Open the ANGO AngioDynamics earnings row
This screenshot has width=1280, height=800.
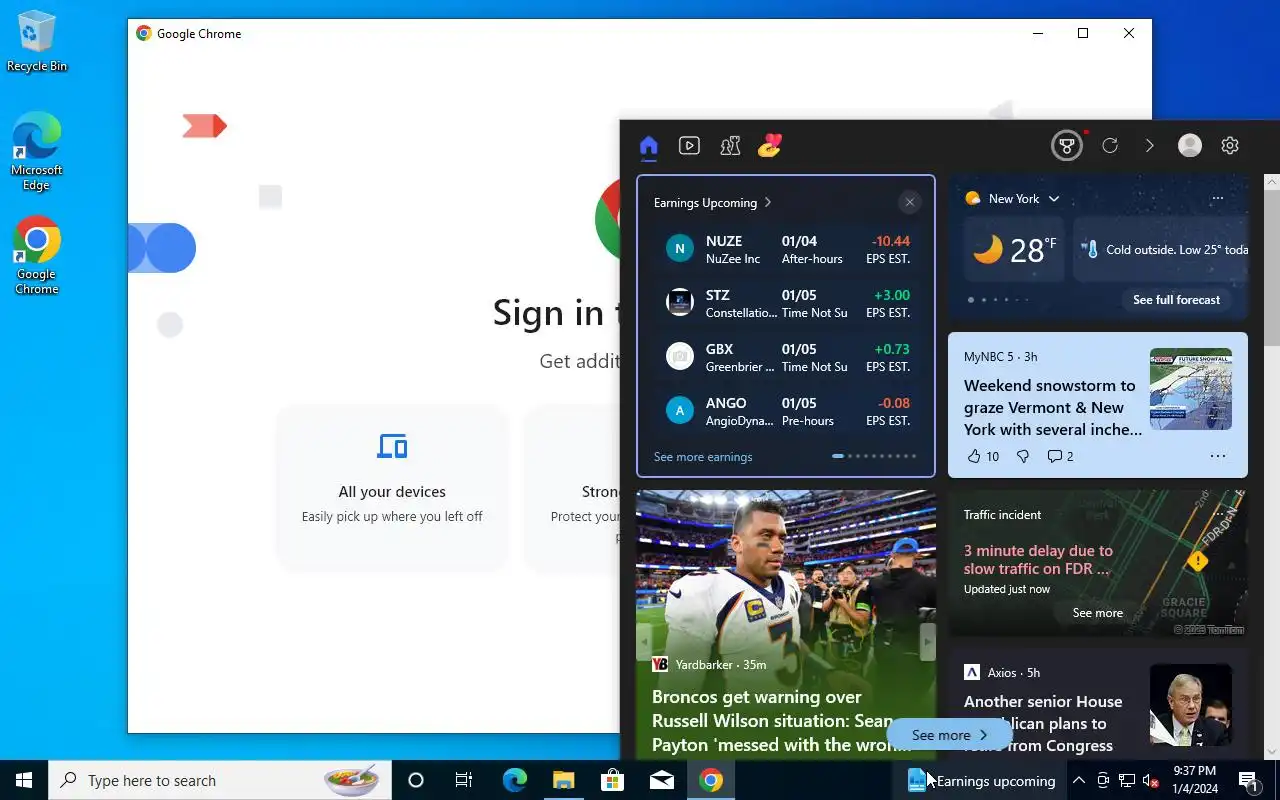[x=786, y=411]
